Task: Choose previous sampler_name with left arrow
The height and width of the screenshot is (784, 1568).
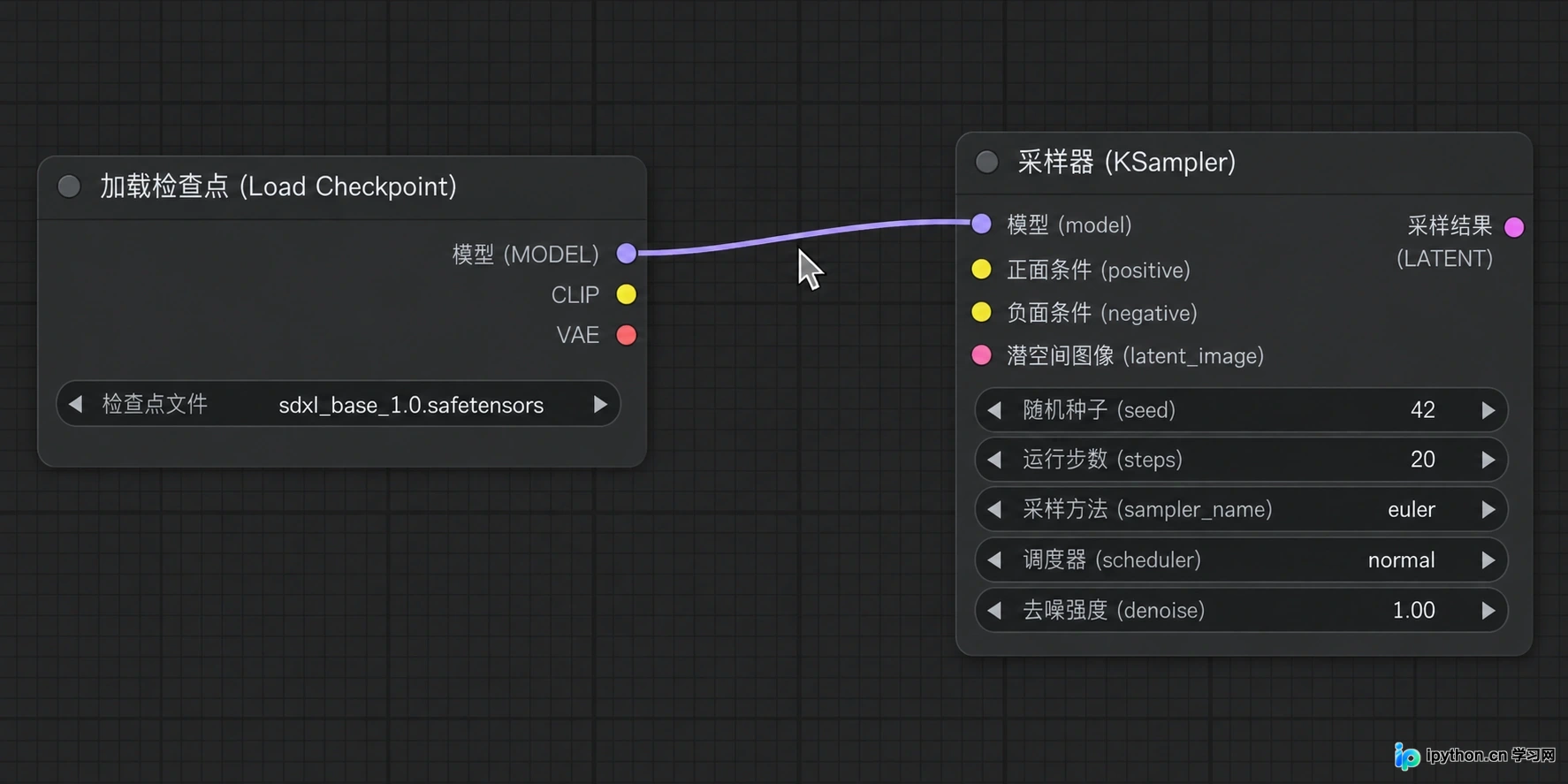Action: point(994,509)
